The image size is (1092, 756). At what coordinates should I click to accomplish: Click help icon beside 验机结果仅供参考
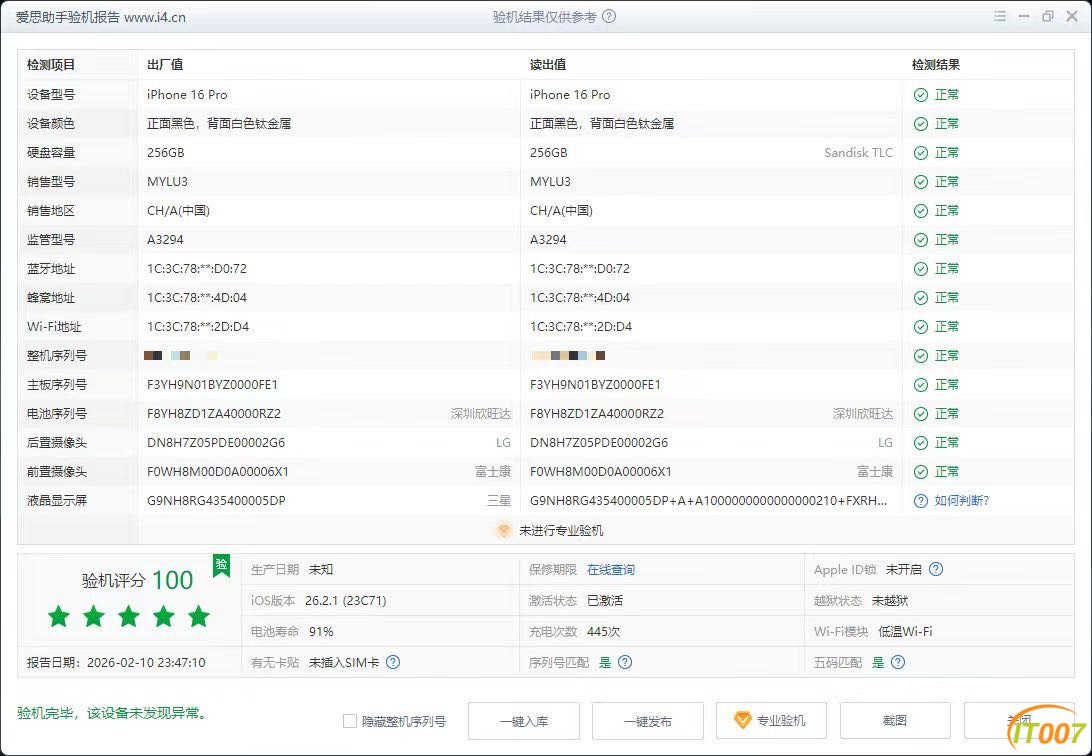(609, 17)
